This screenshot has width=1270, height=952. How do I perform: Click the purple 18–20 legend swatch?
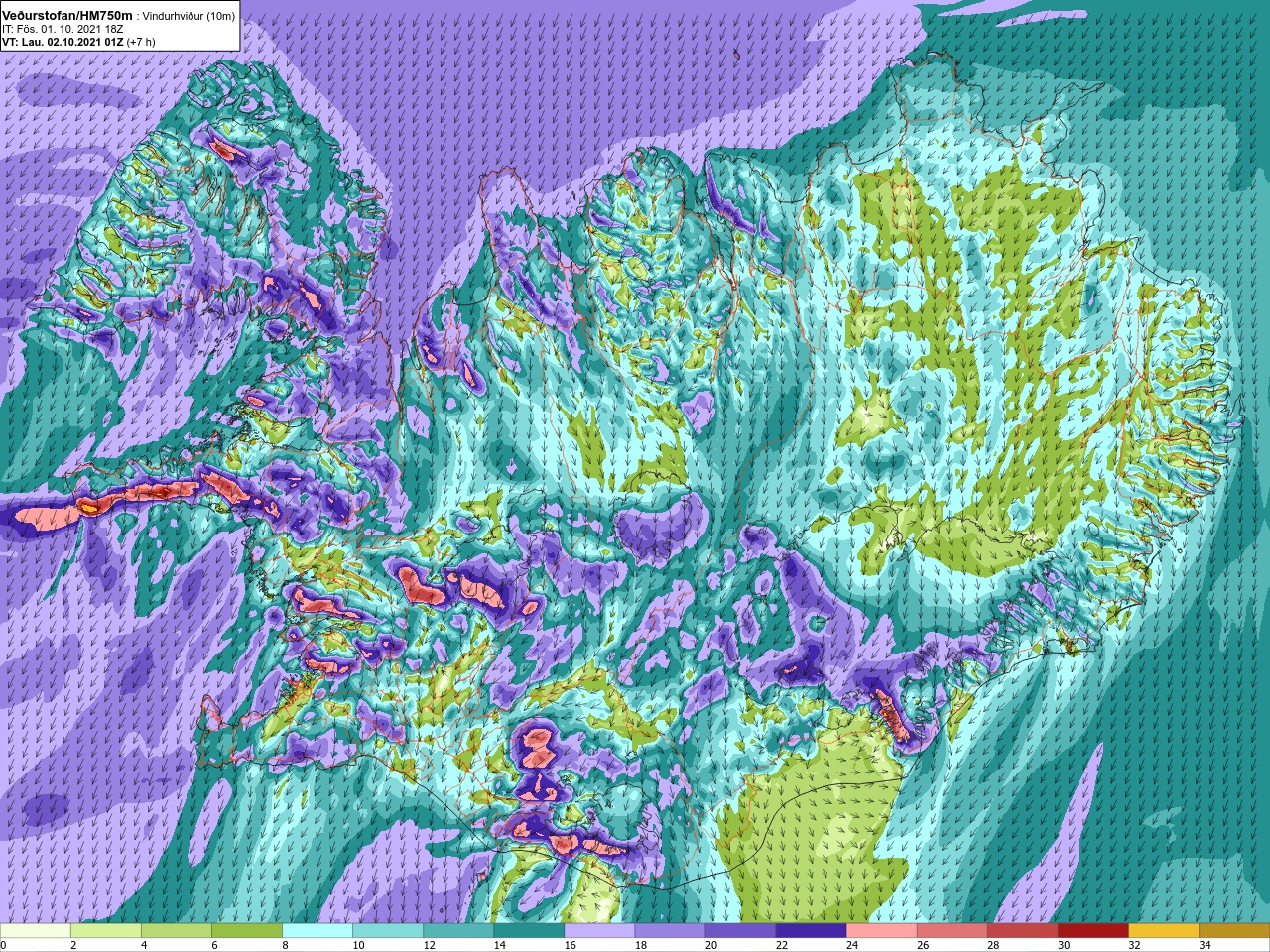[670, 931]
